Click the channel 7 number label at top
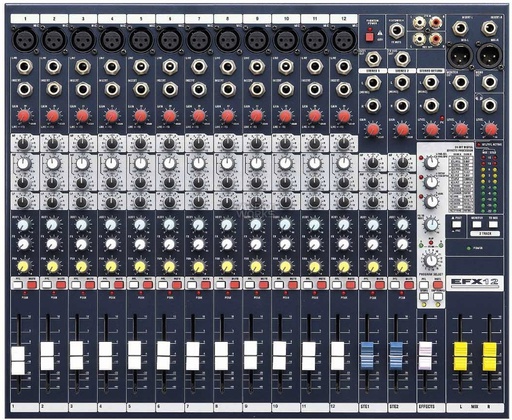512x420 pixels. coord(199,19)
